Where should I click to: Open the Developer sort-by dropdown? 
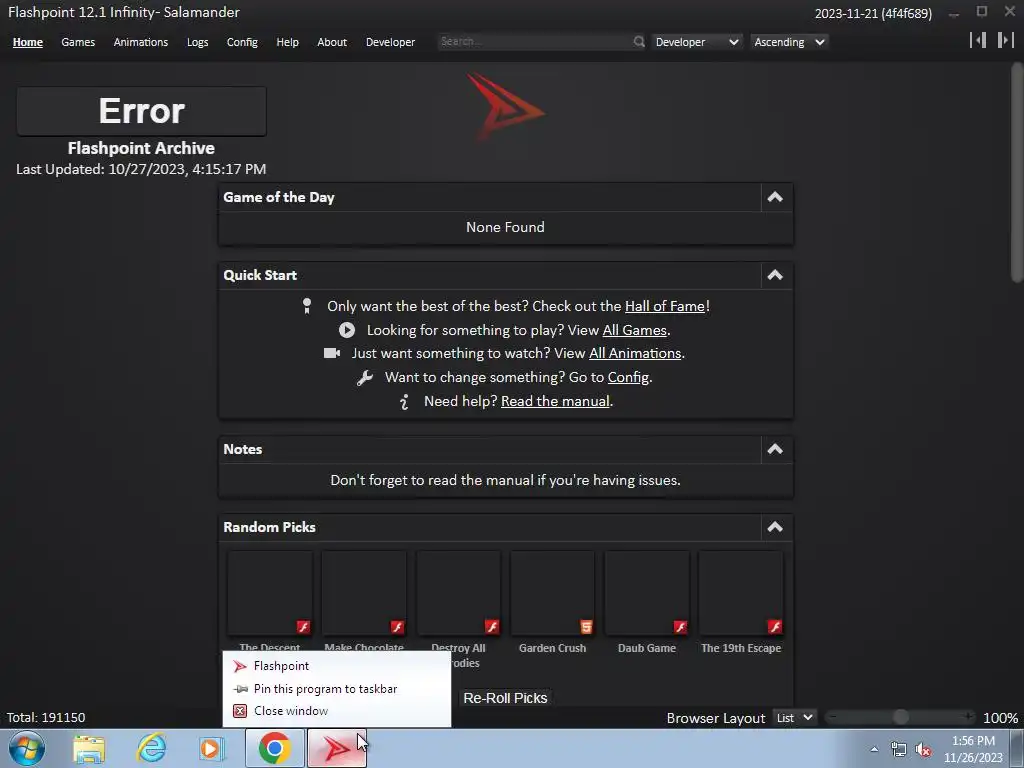click(697, 42)
